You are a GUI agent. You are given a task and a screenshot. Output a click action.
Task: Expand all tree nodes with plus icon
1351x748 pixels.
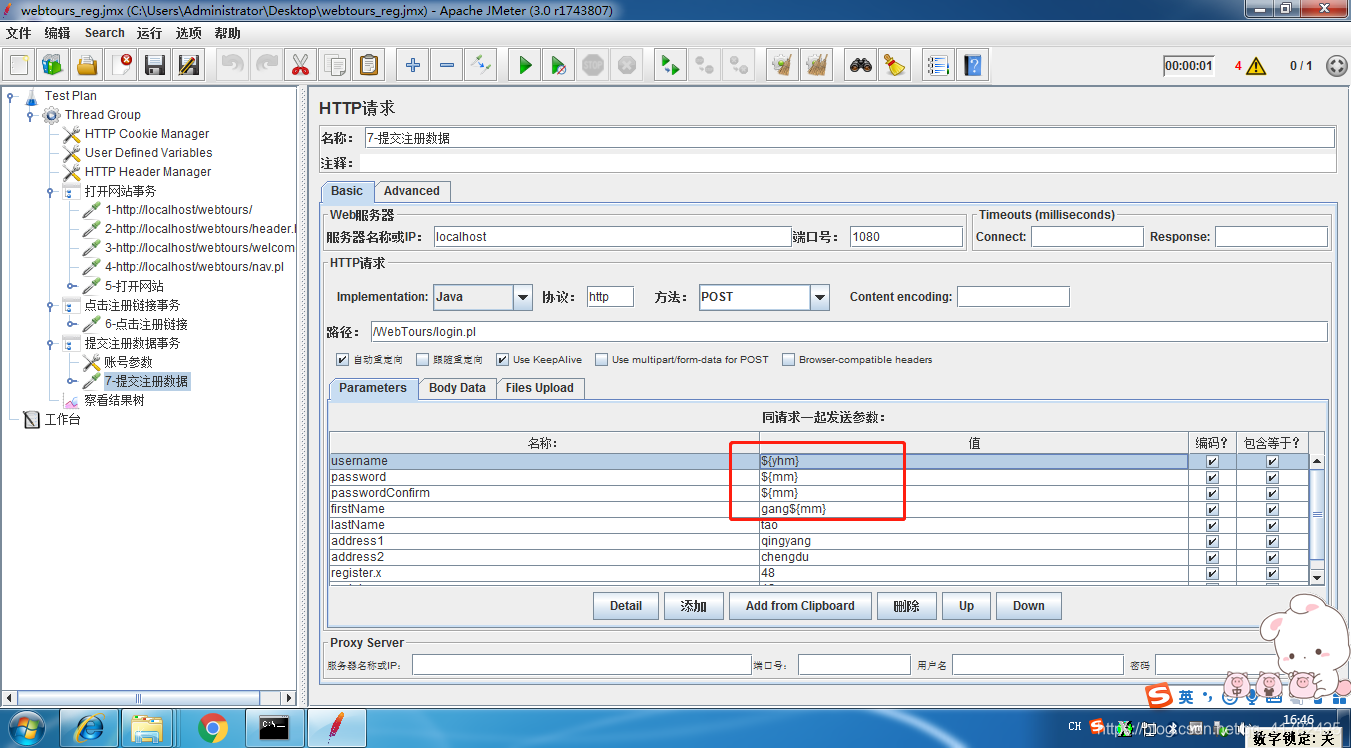(x=412, y=66)
